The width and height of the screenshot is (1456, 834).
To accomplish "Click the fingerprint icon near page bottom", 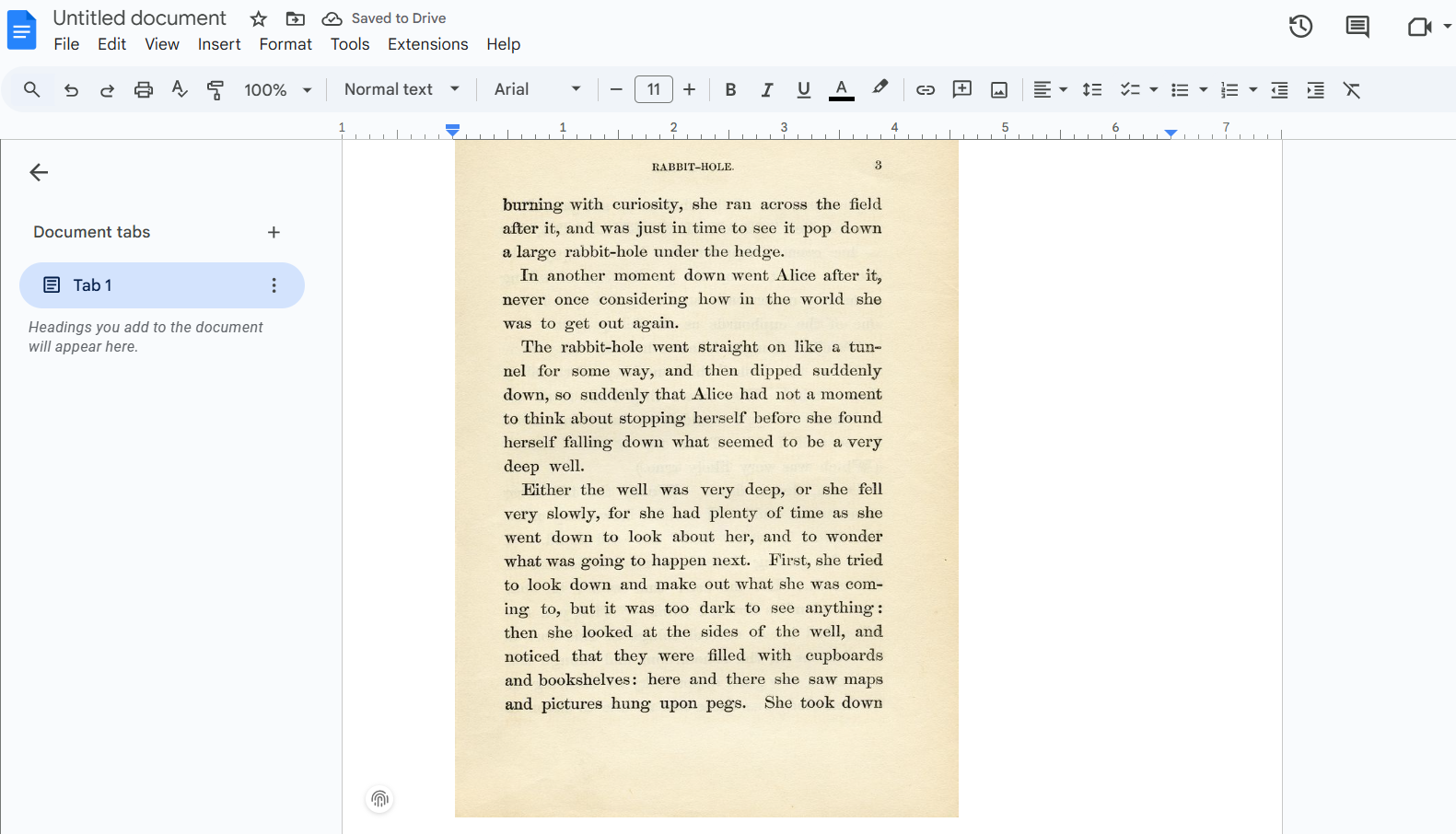I will 379,799.
